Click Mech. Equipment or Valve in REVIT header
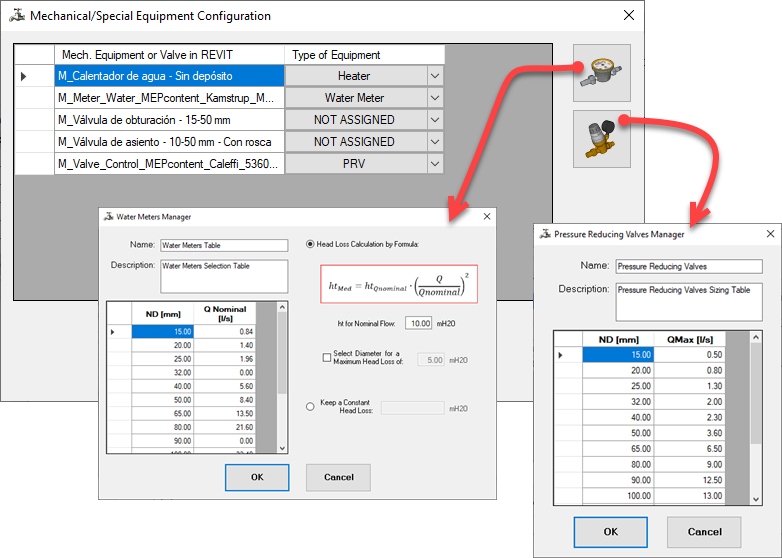The image size is (782, 558). (x=170, y=55)
